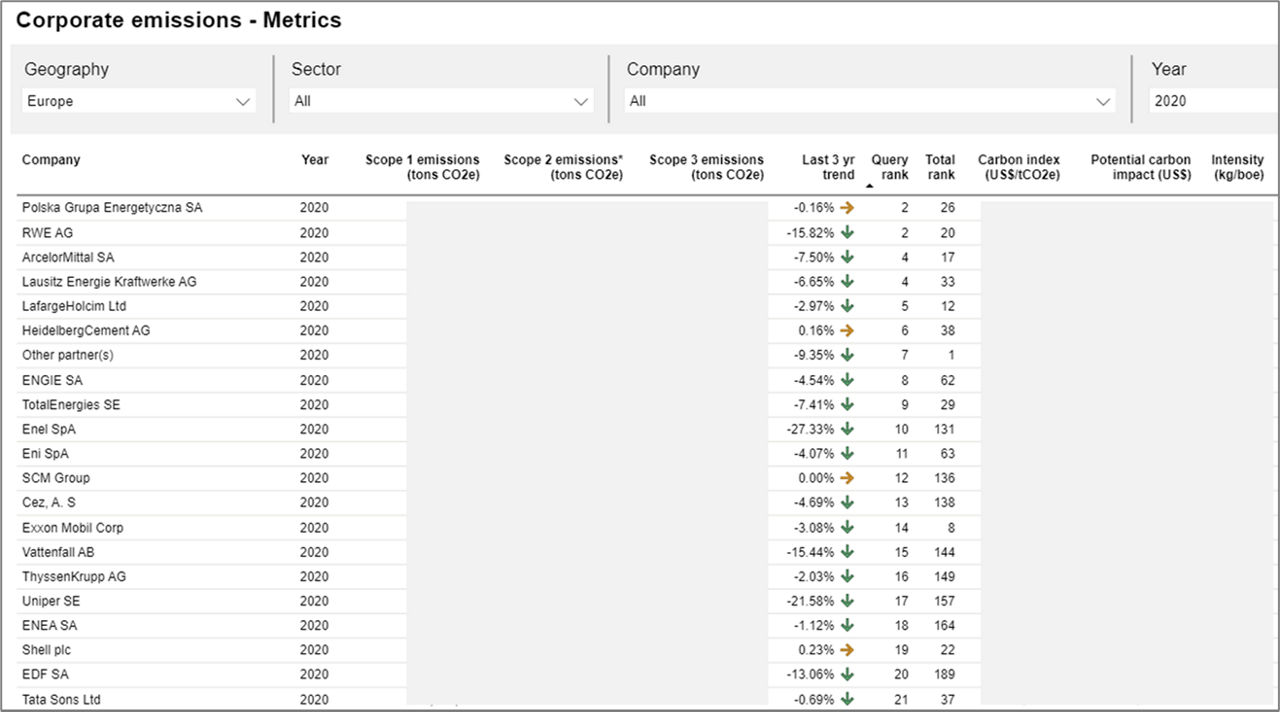Sort by the Company column header in table
This screenshot has width=1280, height=712.
coord(51,160)
